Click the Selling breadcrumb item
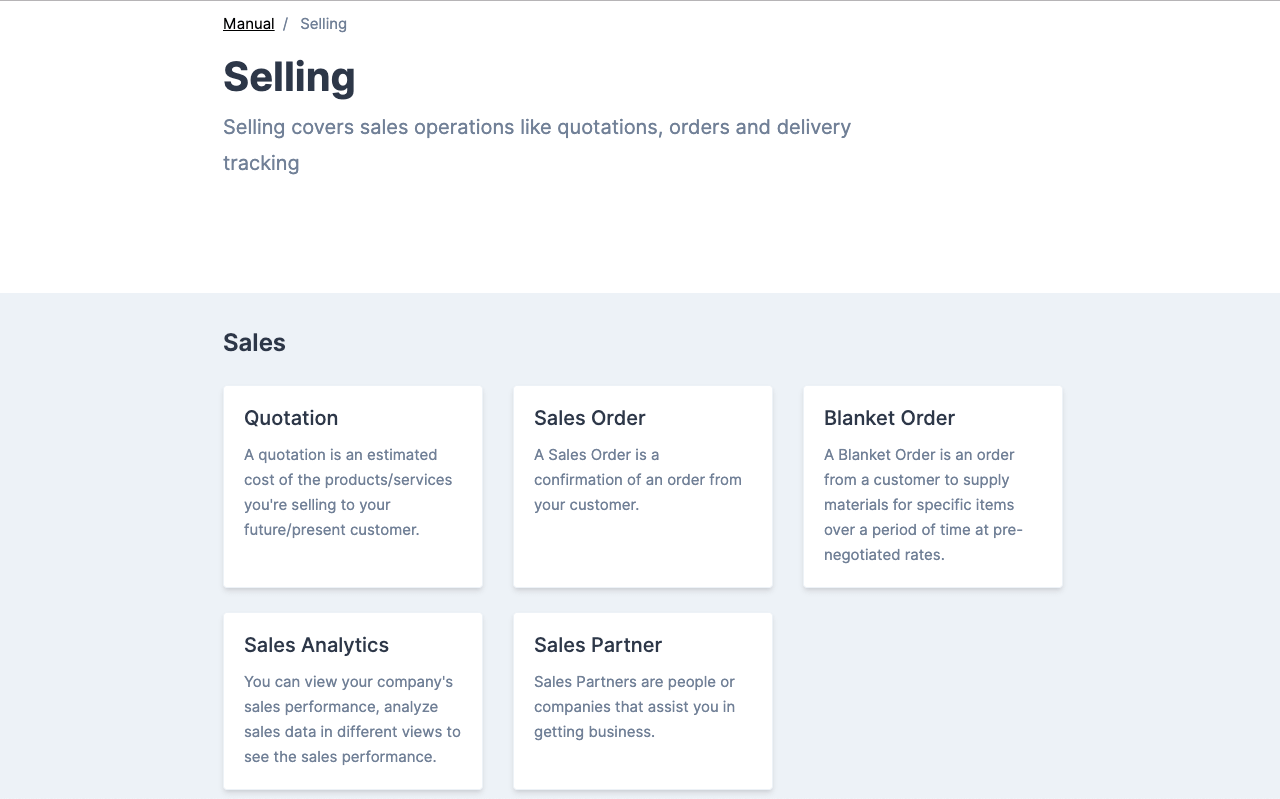1280x799 pixels. click(x=322, y=23)
